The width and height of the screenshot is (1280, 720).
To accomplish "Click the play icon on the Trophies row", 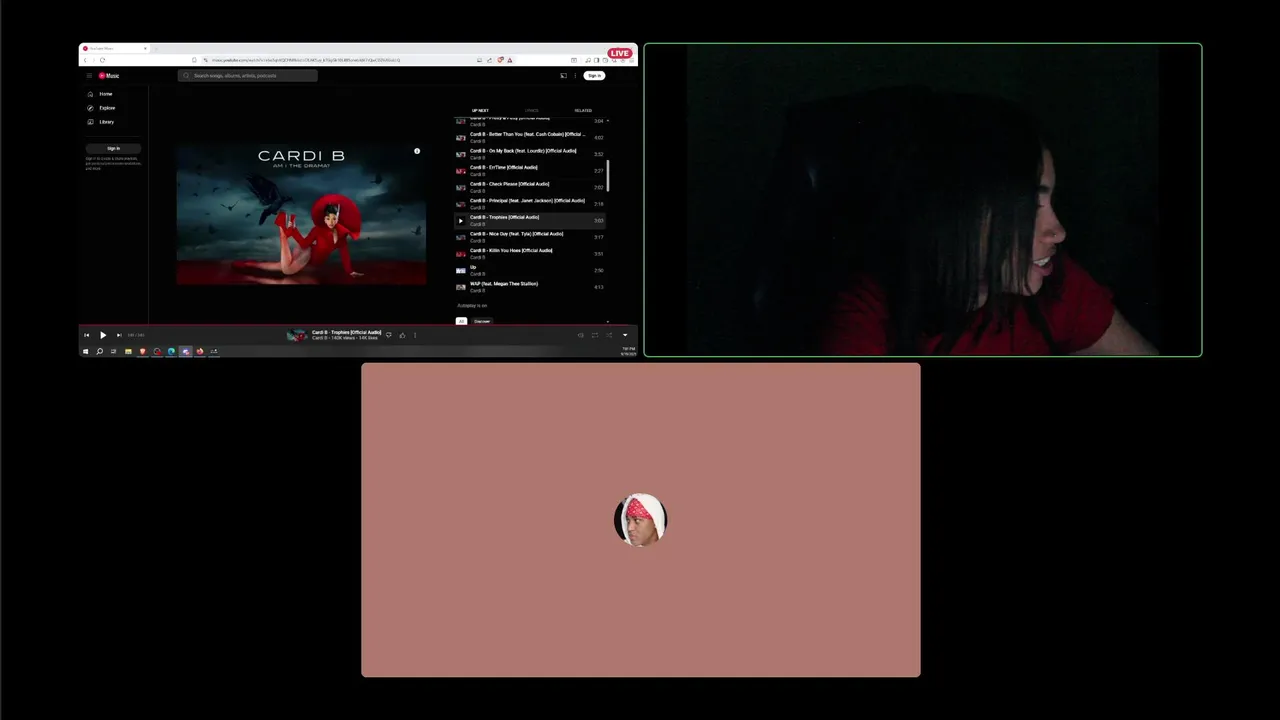I will click(461, 221).
